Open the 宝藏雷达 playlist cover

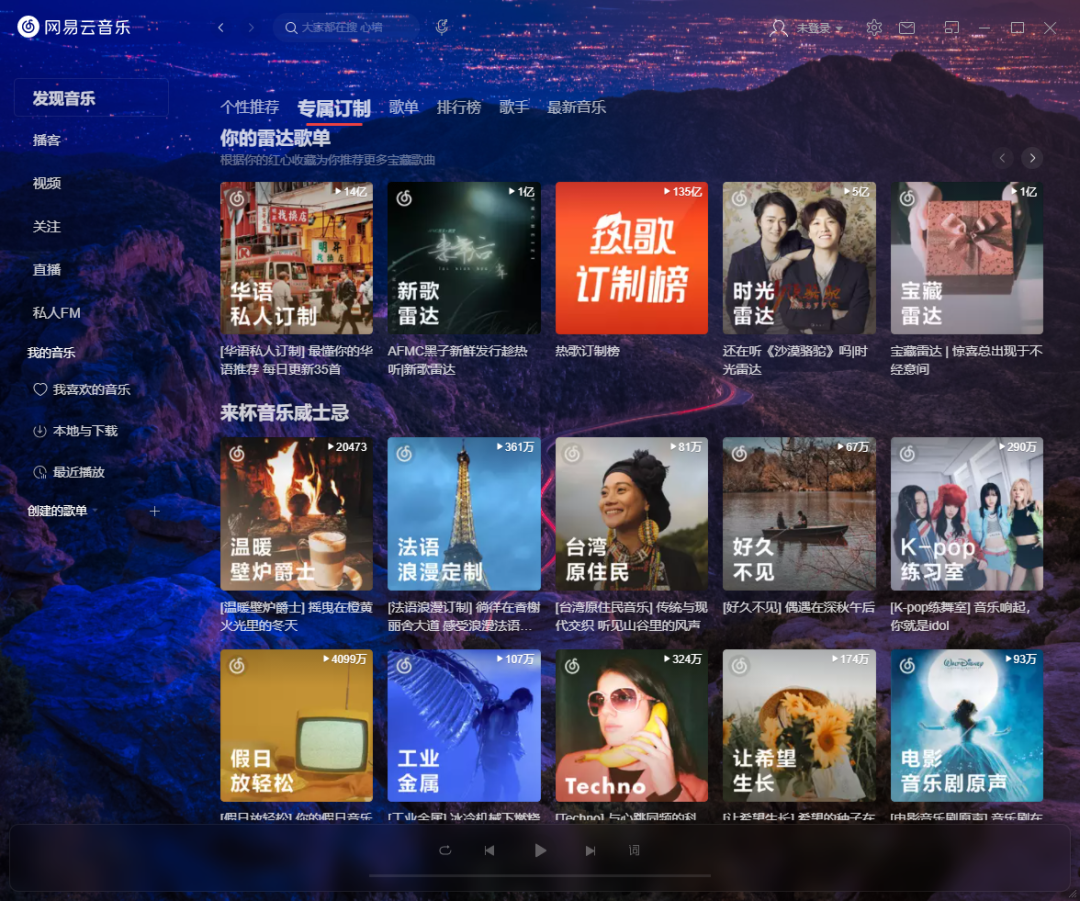coord(967,258)
